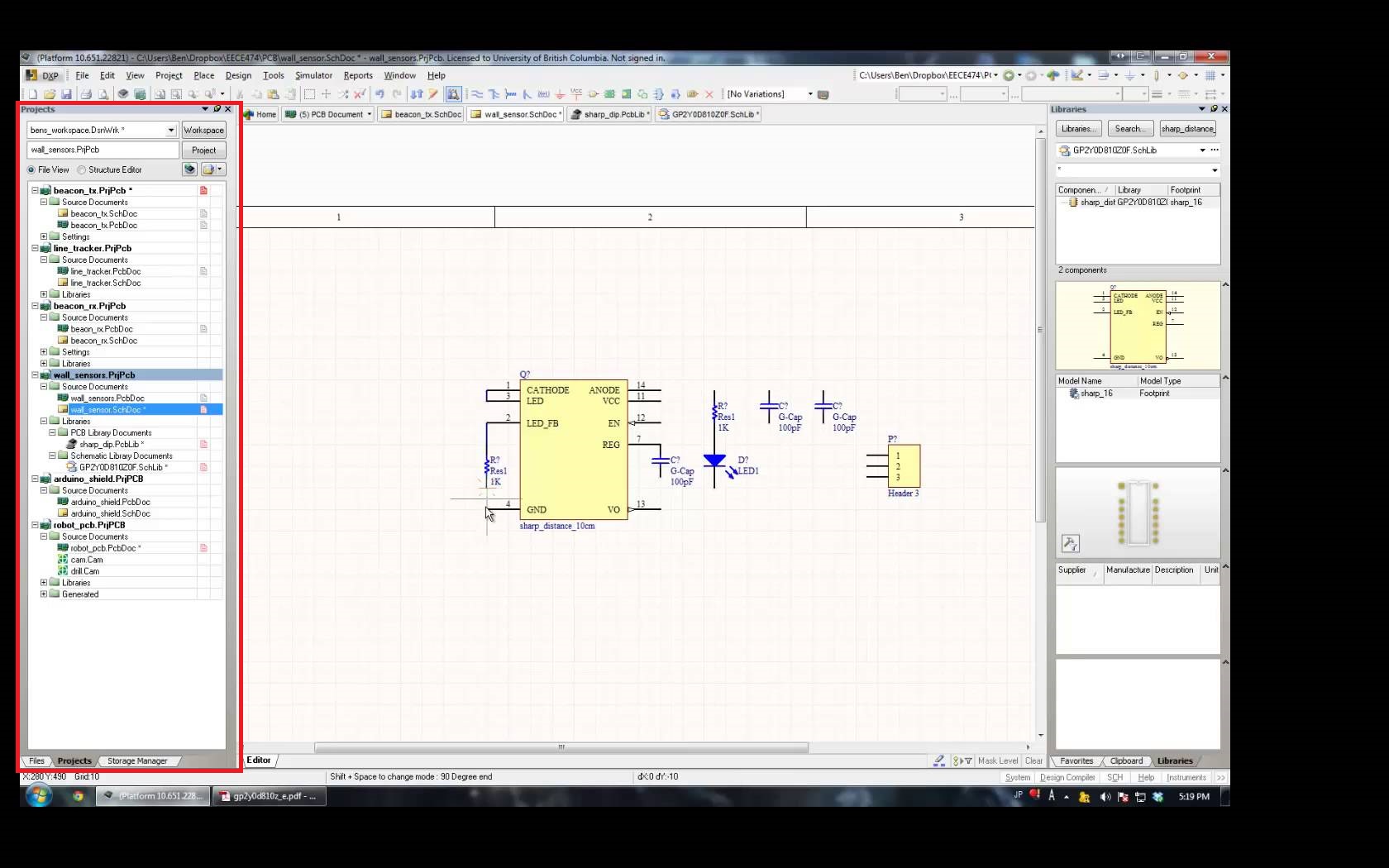Click the red X No ERC toolbar icon

coord(709,94)
